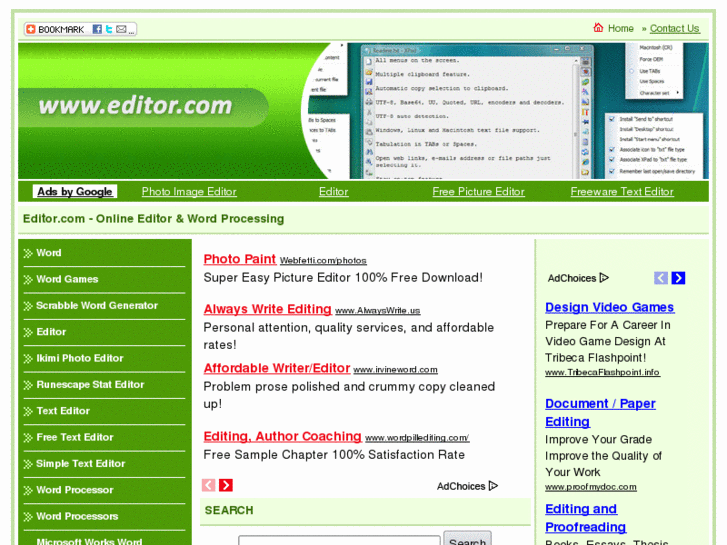Open the Webfetti.com/photos URL link
The height and width of the screenshot is (545, 727).
pyautogui.click(x=323, y=261)
